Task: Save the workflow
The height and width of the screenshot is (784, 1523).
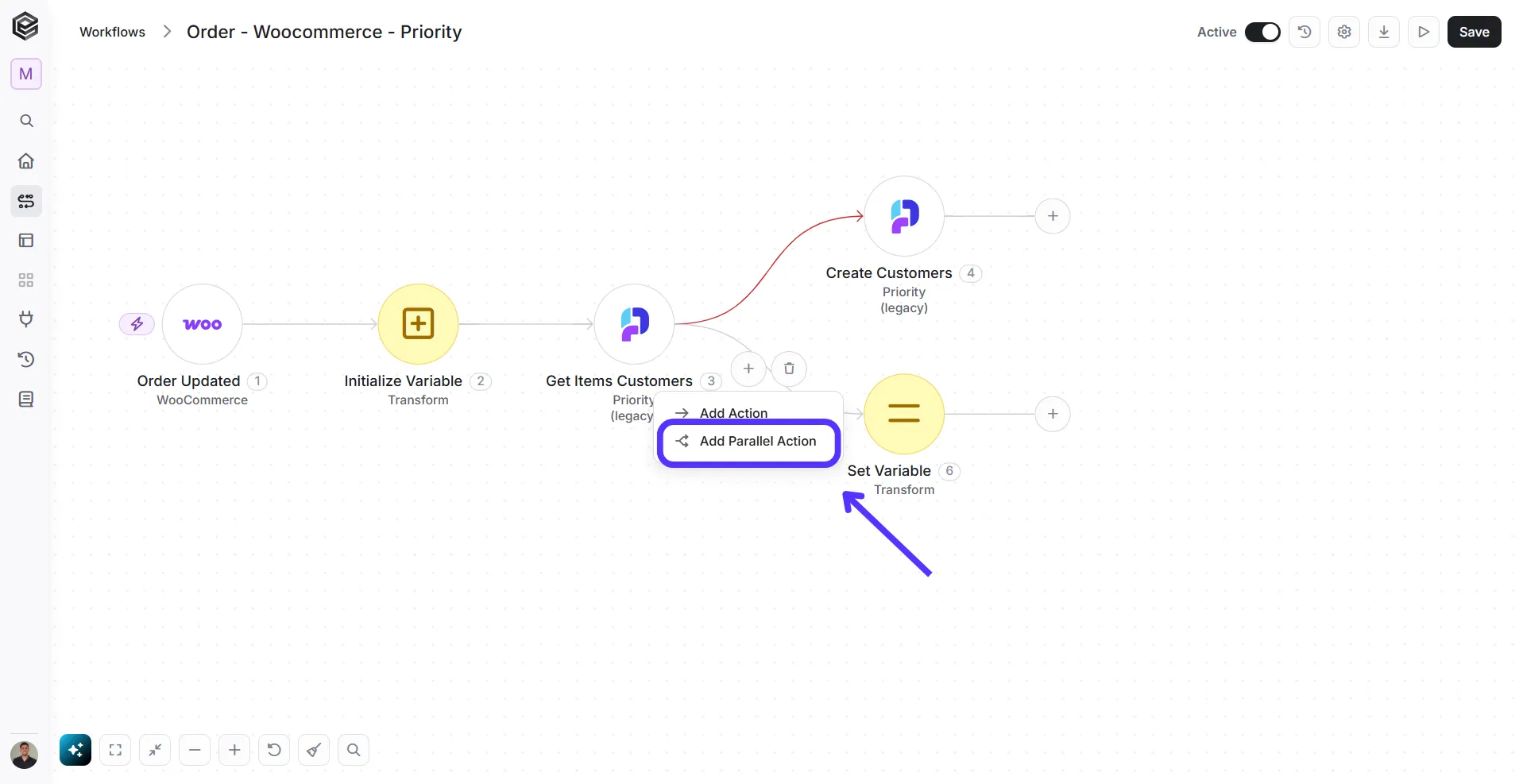Action: point(1474,32)
